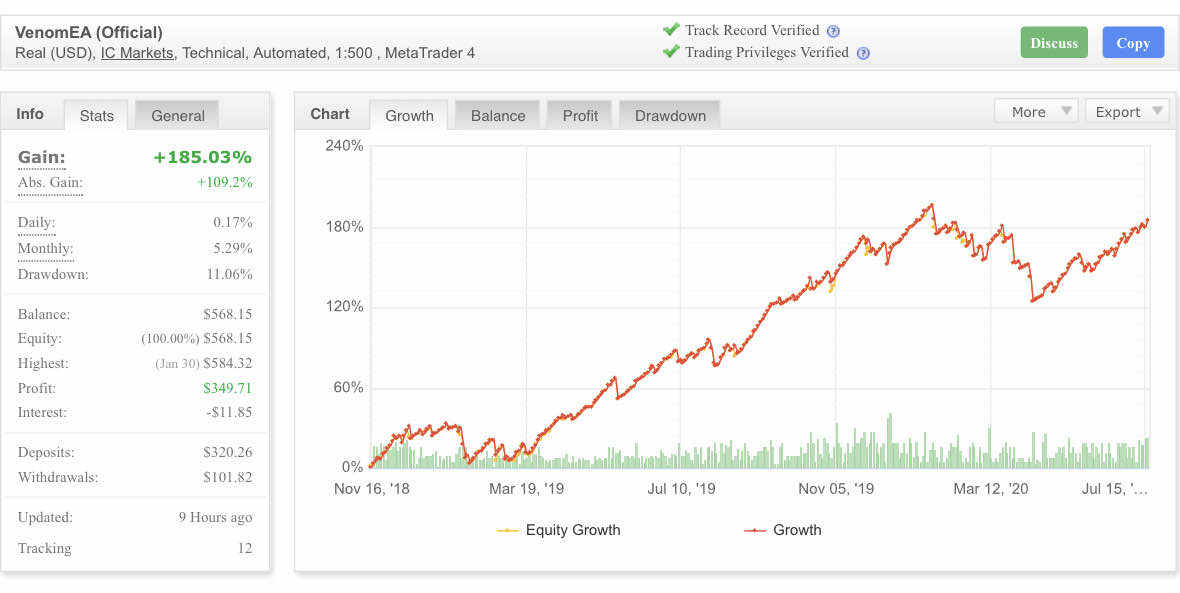The height and width of the screenshot is (593, 1180).
Task: Open the IC Markets broker link
Action: point(137,52)
